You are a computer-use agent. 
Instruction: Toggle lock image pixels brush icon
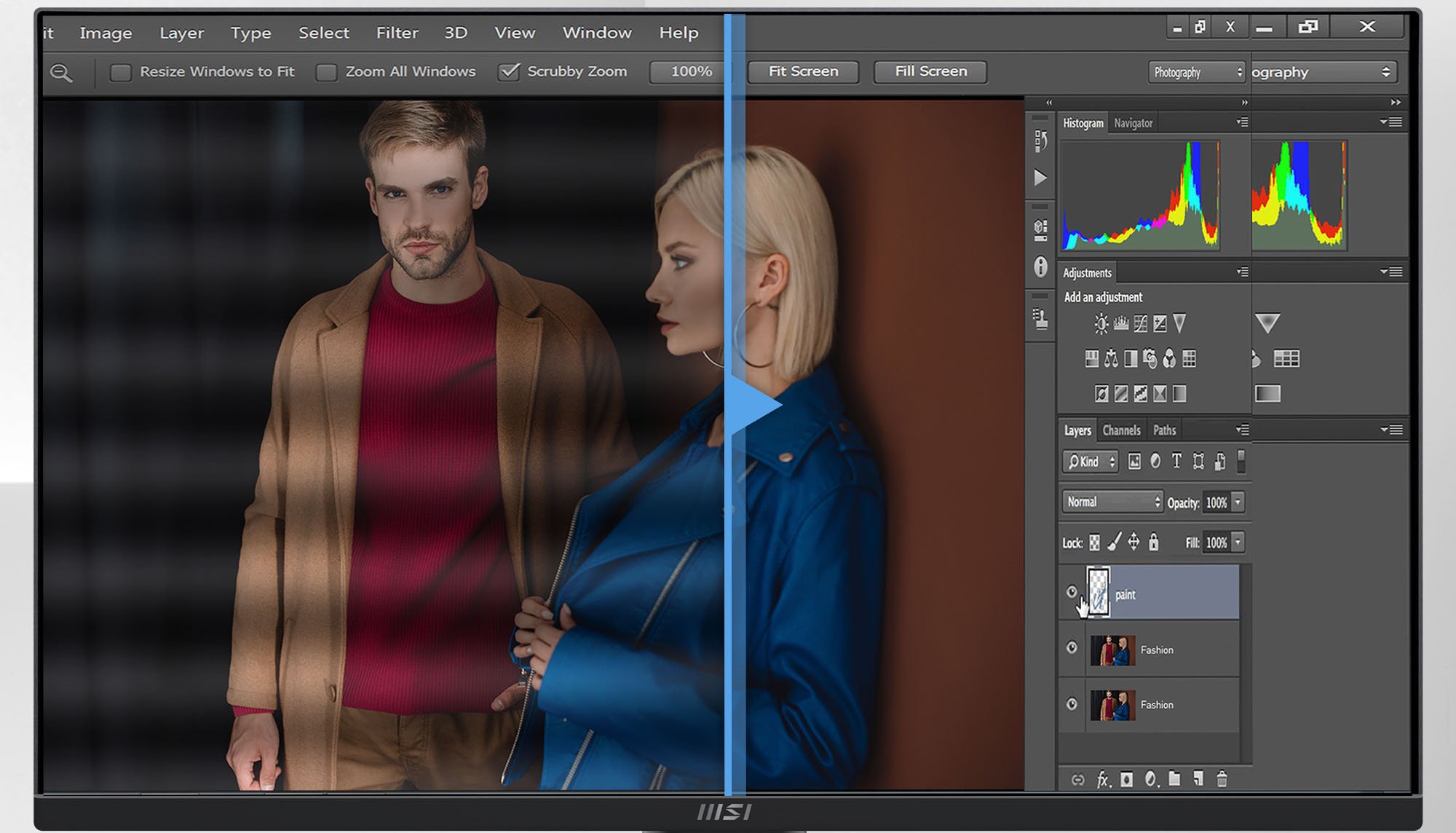coord(1114,542)
